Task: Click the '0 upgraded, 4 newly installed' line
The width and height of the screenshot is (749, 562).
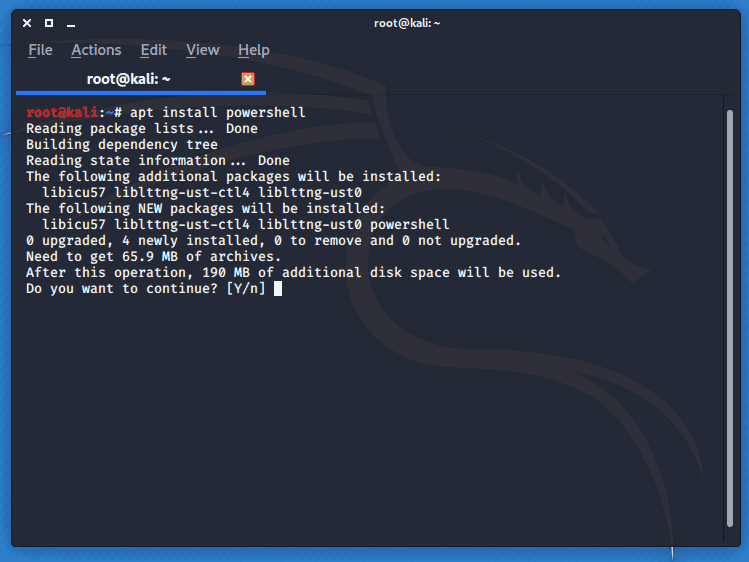Action: click(273, 241)
